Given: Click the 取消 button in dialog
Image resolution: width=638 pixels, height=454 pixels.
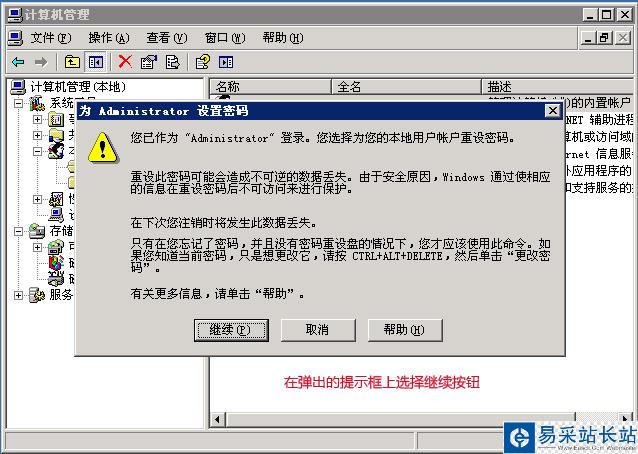Looking at the screenshot, I should coord(318,330).
